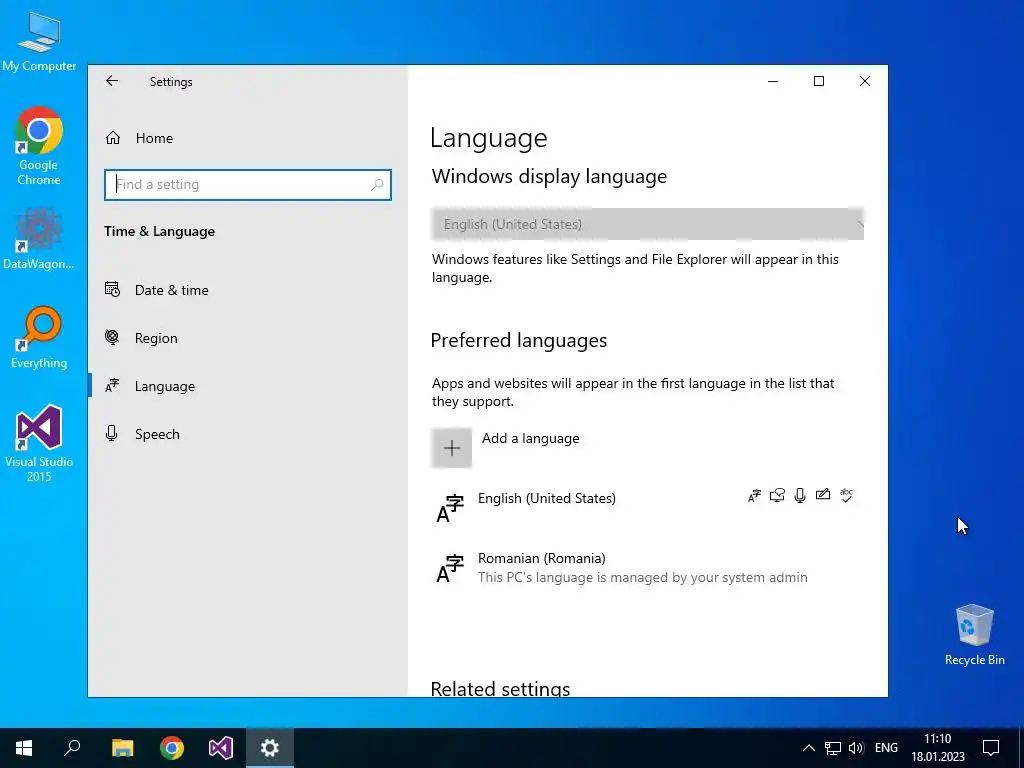This screenshot has width=1024, height=768.
Task: Open Google Chrome desktop shortcut
Action: coord(39,146)
